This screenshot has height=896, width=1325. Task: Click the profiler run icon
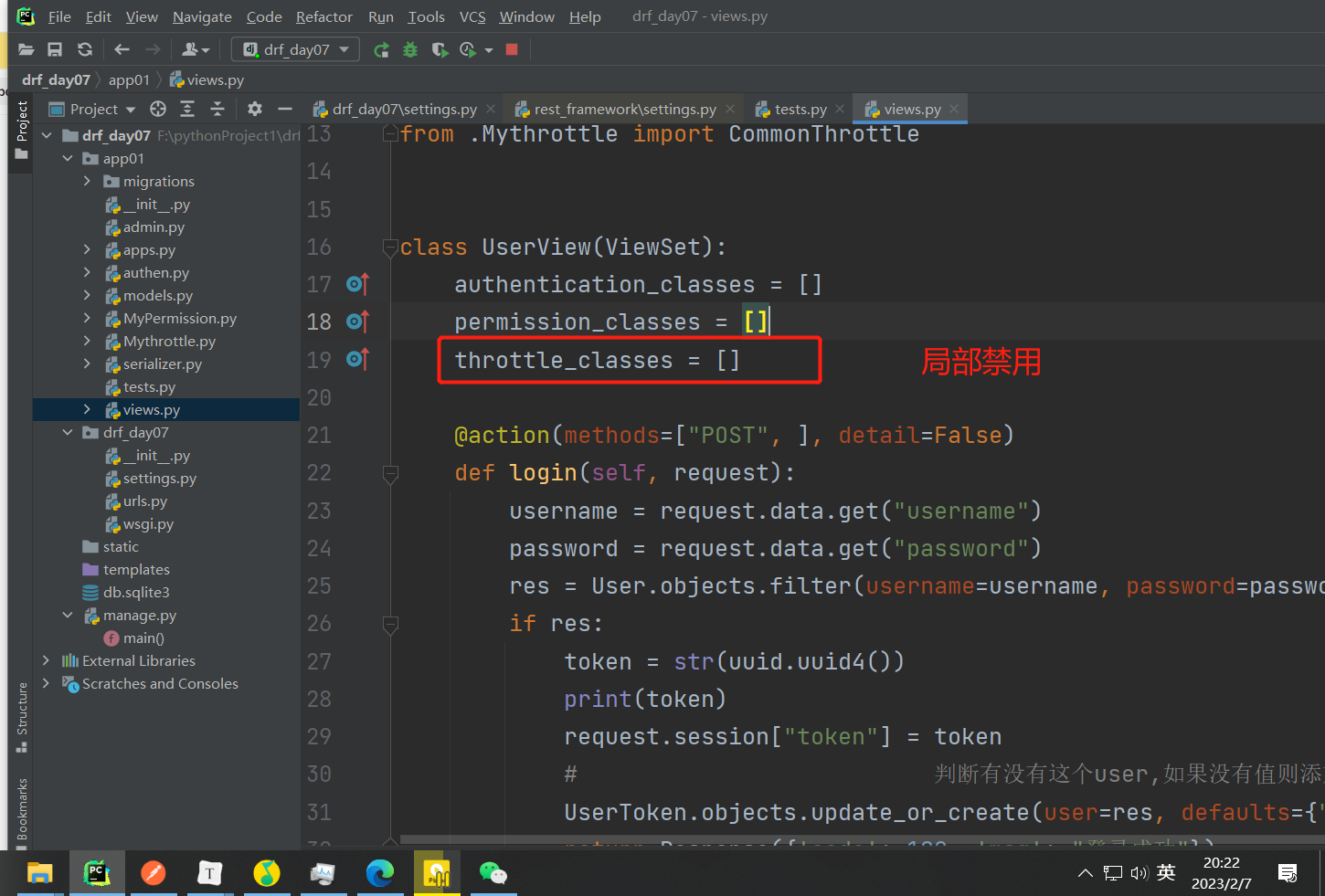(468, 49)
